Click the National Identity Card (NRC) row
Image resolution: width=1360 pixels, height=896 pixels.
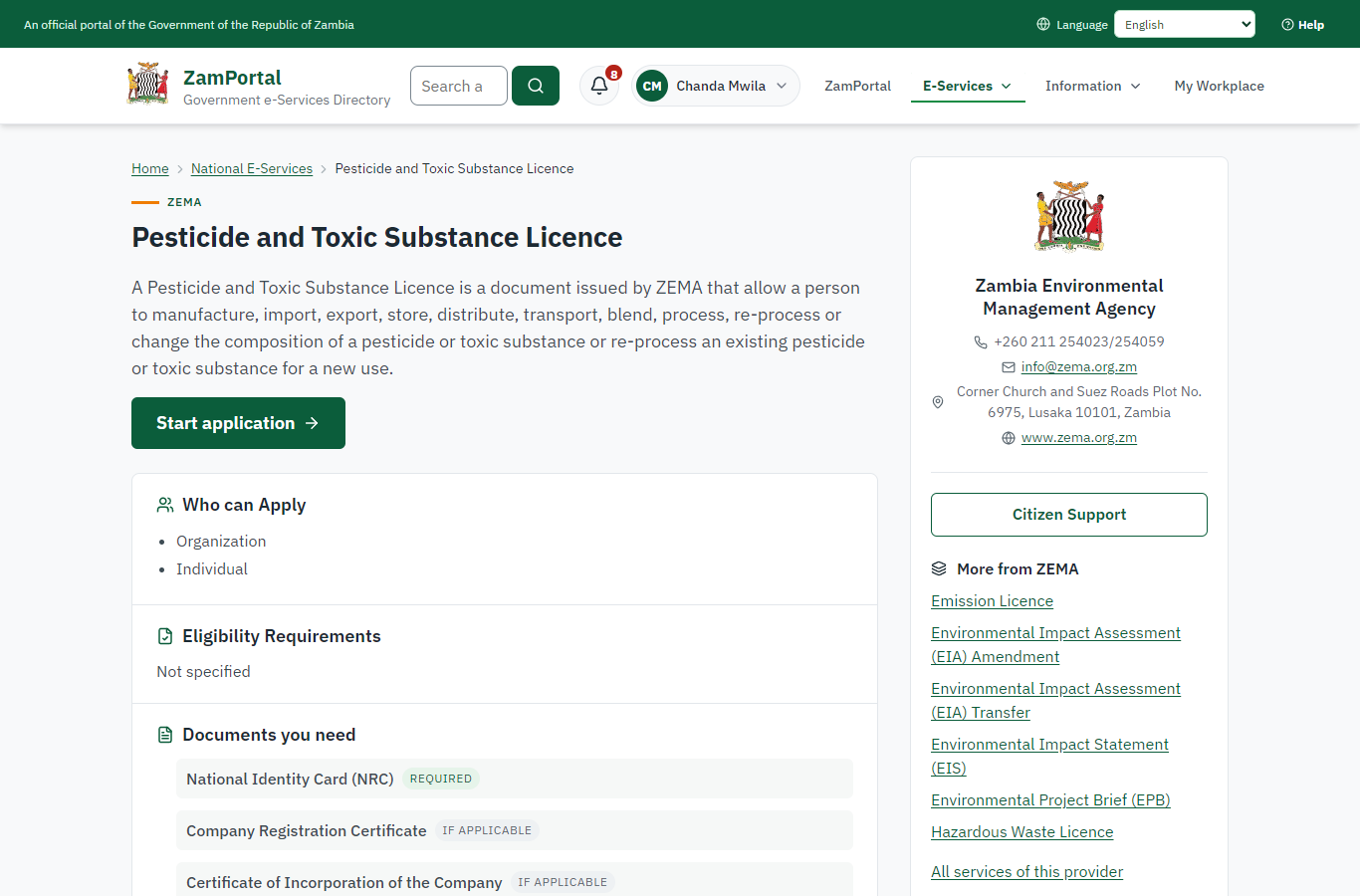515,779
